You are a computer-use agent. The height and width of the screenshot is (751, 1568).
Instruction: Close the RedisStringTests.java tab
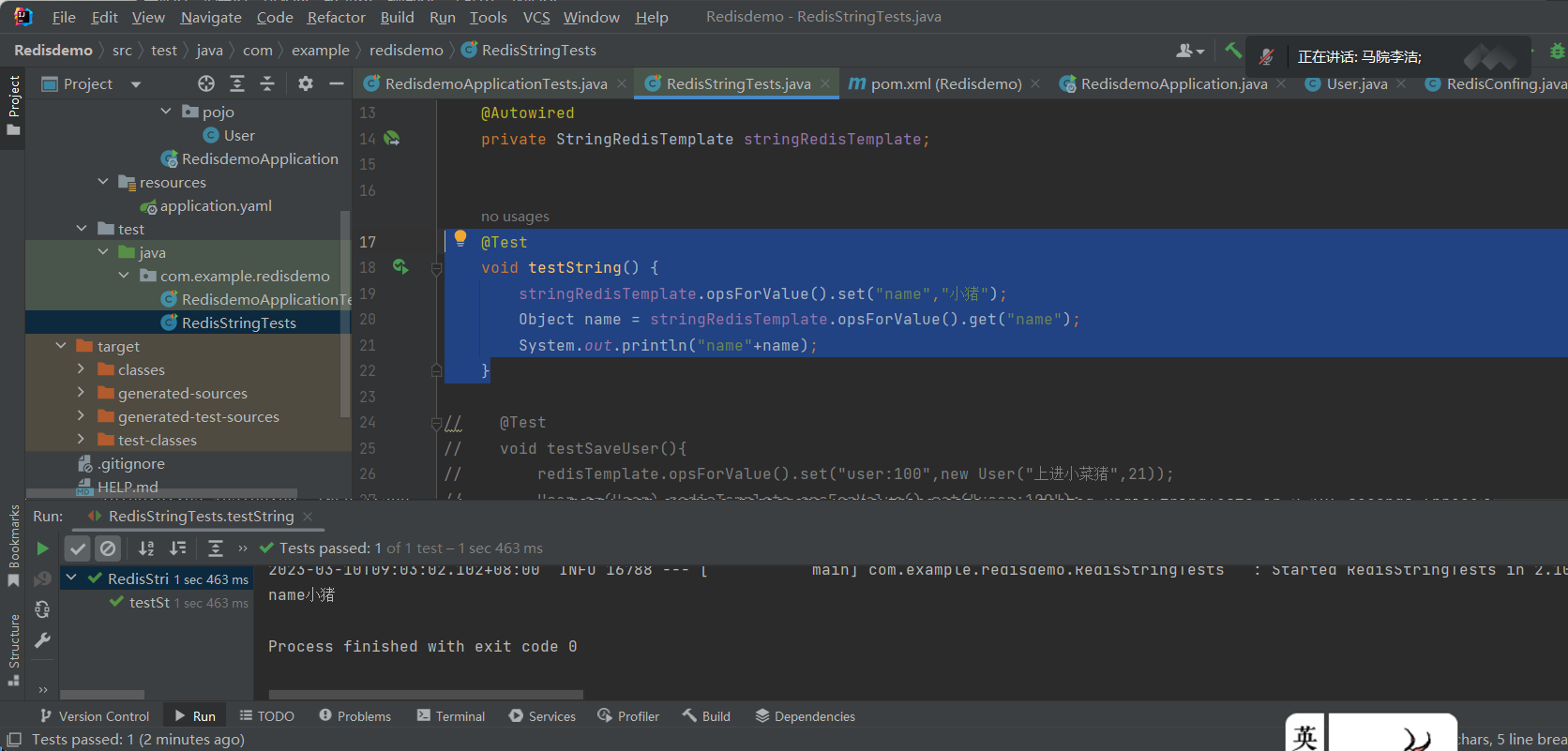825,83
